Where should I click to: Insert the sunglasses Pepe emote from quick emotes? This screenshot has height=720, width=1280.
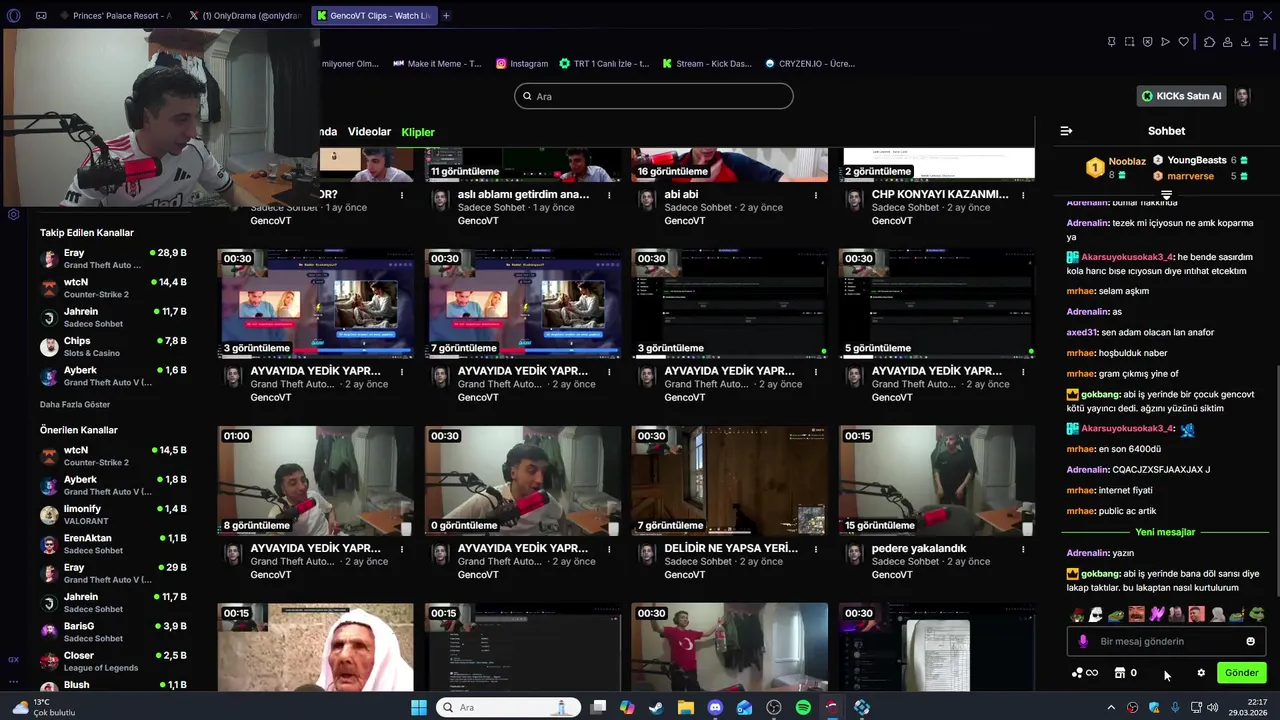coord(1256,613)
